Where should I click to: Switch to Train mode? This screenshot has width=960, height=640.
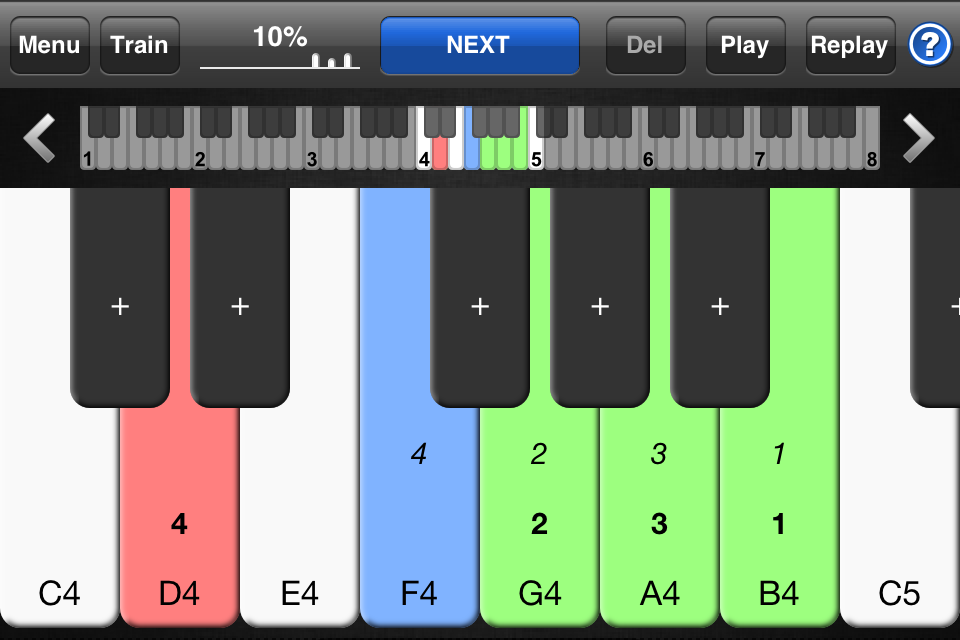click(140, 45)
